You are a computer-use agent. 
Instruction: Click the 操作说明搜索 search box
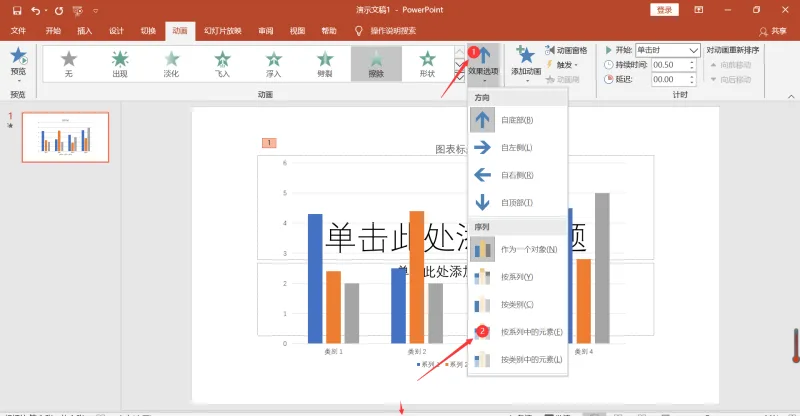click(x=393, y=31)
